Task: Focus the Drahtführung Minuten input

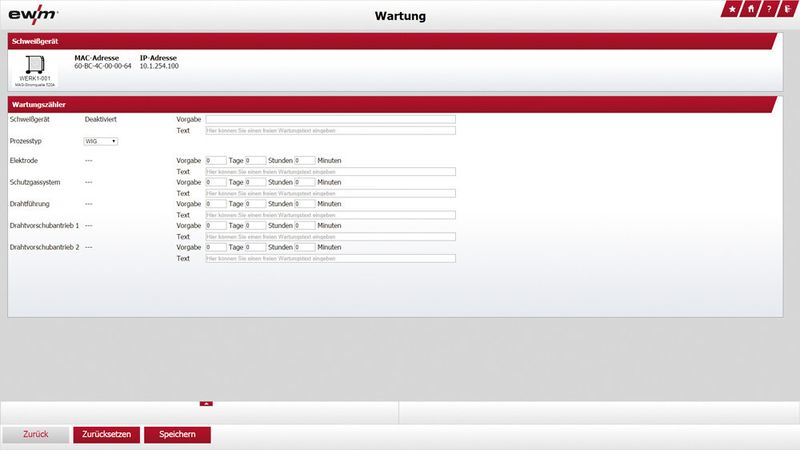Action: tap(305, 204)
